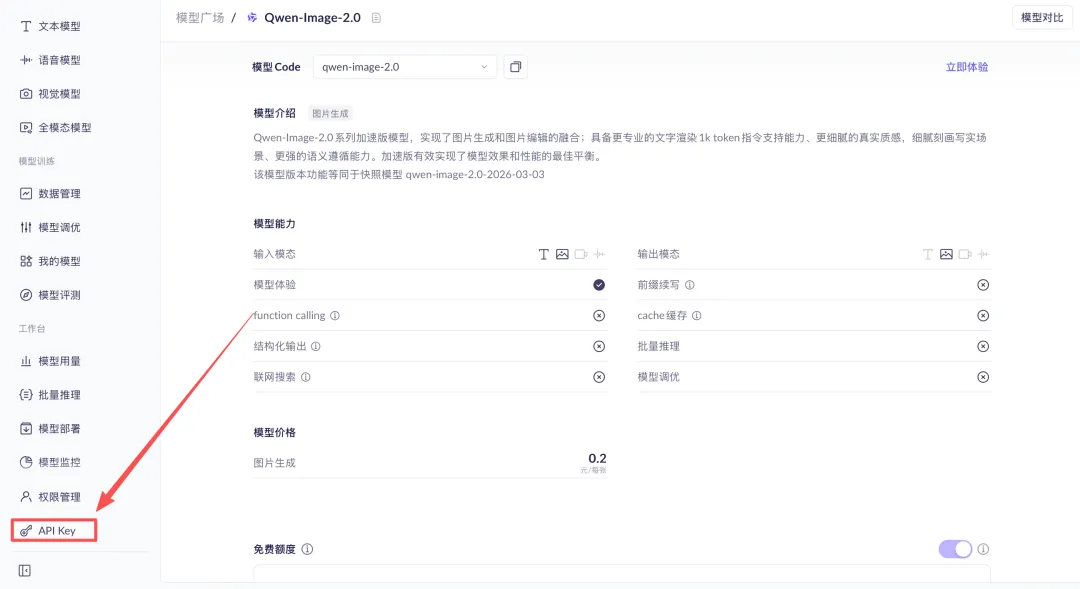This screenshot has height=589, width=1080.
Task: Click the 0.2 price value for 图片生成
Action: click(597, 458)
